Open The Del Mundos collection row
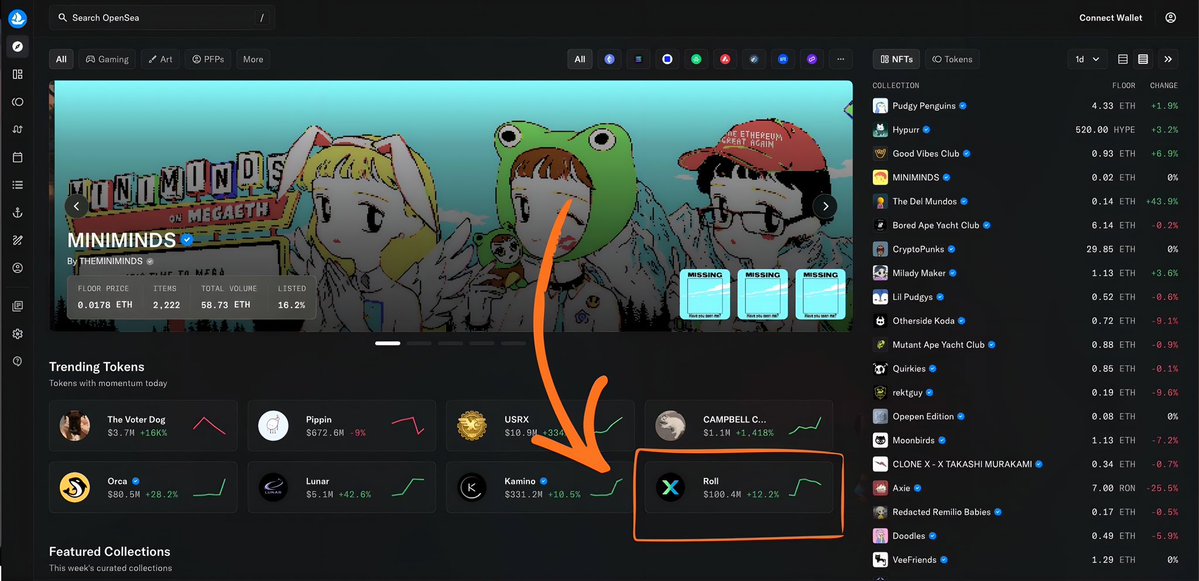The height and width of the screenshot is (581, 1199). [x=1025, y=201]
